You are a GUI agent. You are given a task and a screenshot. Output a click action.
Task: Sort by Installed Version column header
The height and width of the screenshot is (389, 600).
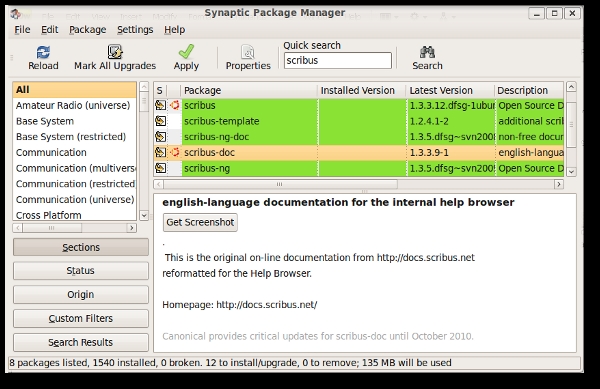point(362,90)
